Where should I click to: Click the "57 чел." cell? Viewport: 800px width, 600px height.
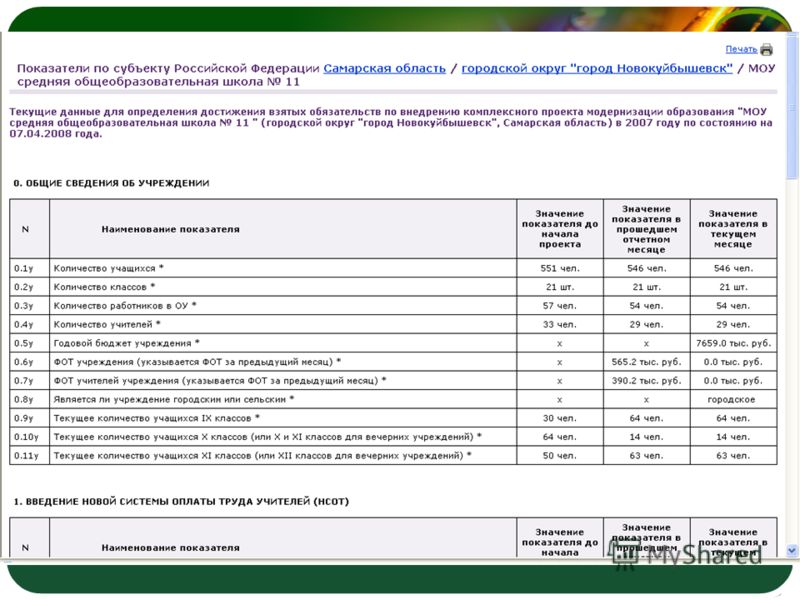(x=560, y=306)
